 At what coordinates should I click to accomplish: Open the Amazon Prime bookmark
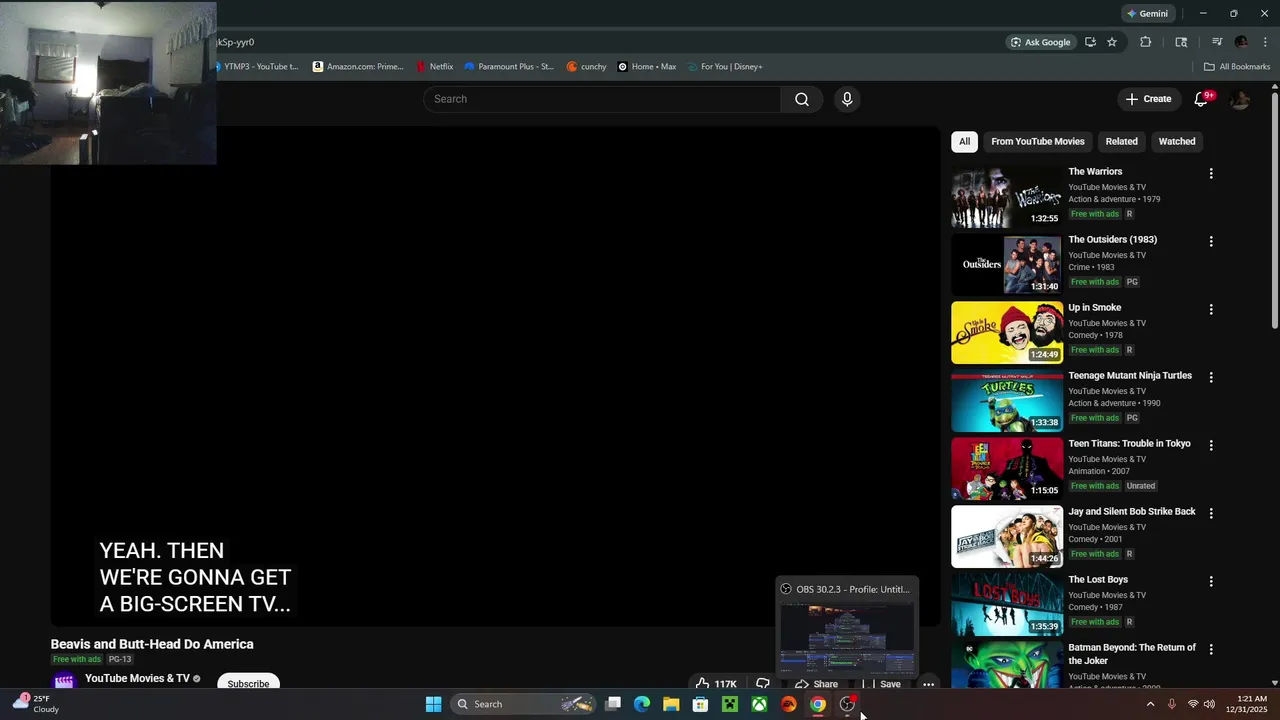358,67
